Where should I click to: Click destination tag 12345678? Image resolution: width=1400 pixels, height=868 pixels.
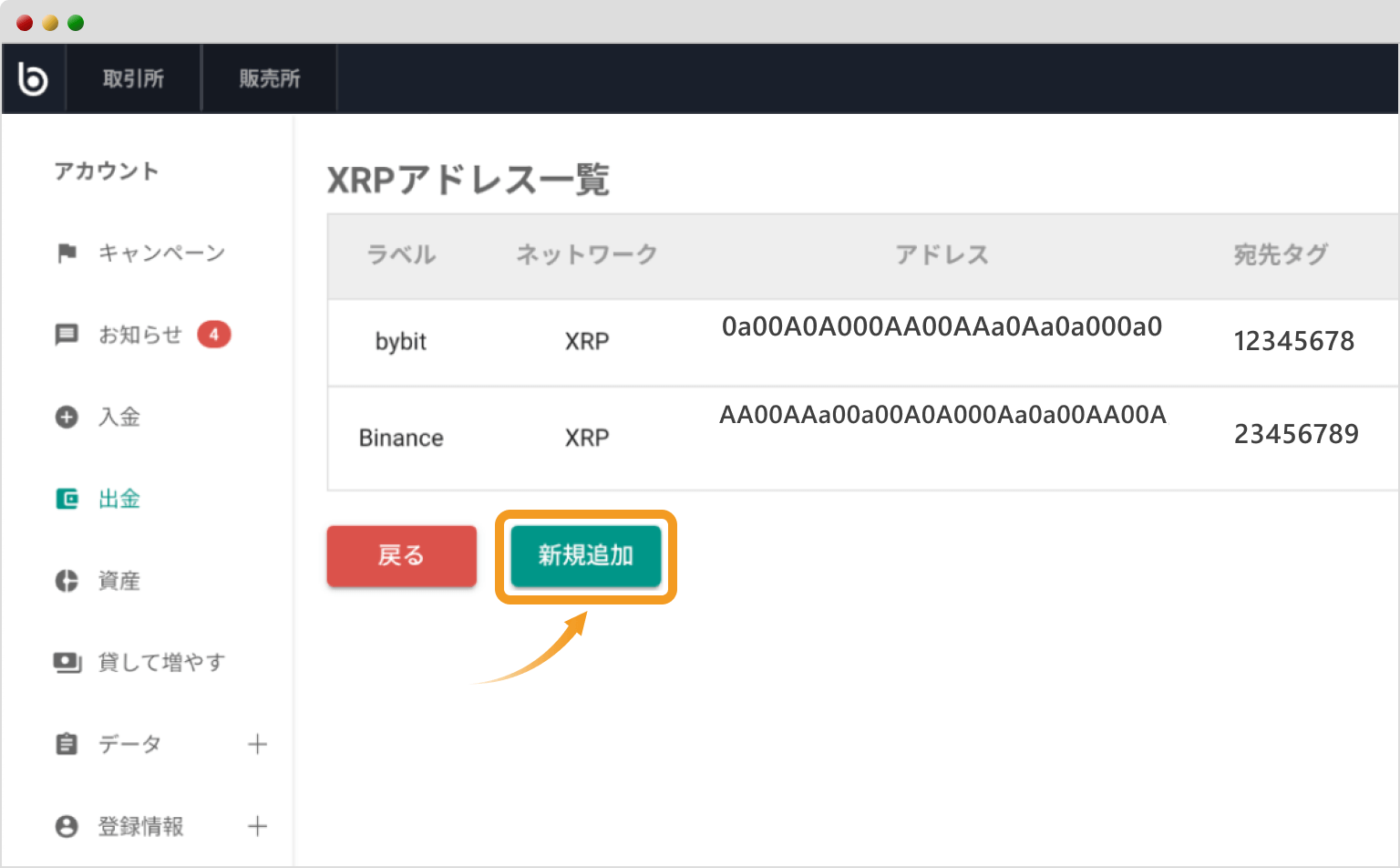point(1293,340)
